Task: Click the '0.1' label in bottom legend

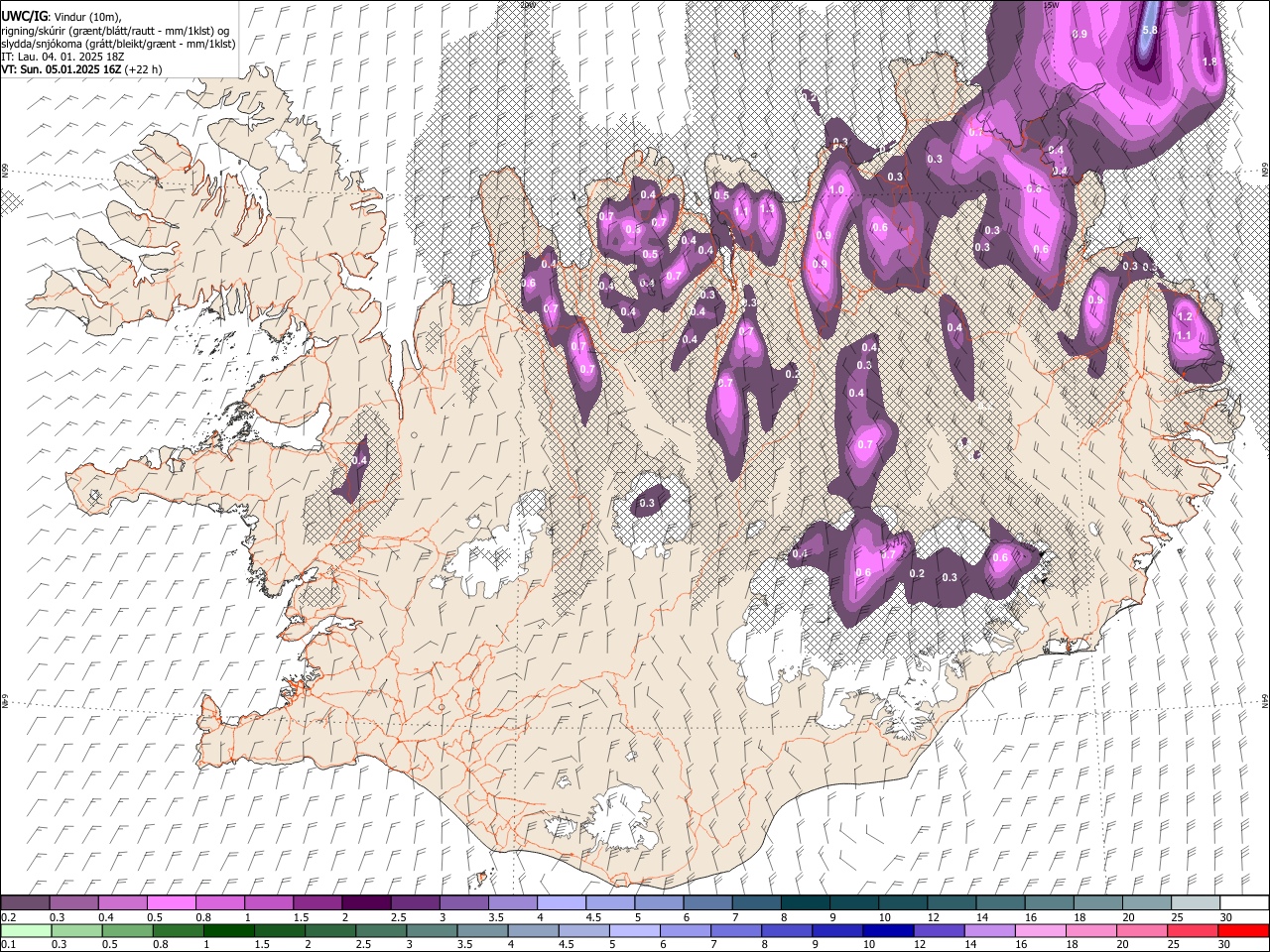Action: 7,945
